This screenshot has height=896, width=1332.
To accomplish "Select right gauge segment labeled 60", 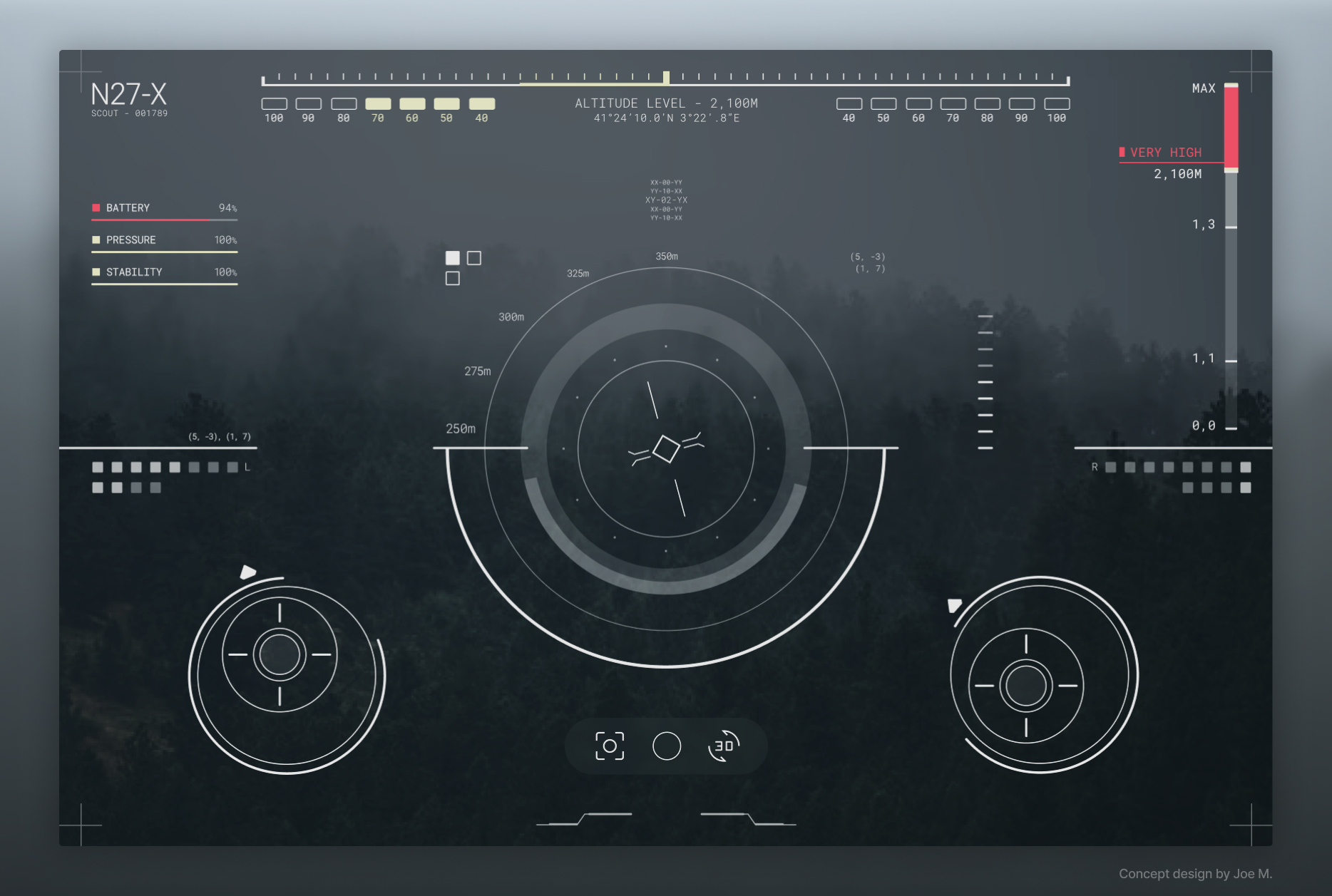I will click(x=918, y=104).
